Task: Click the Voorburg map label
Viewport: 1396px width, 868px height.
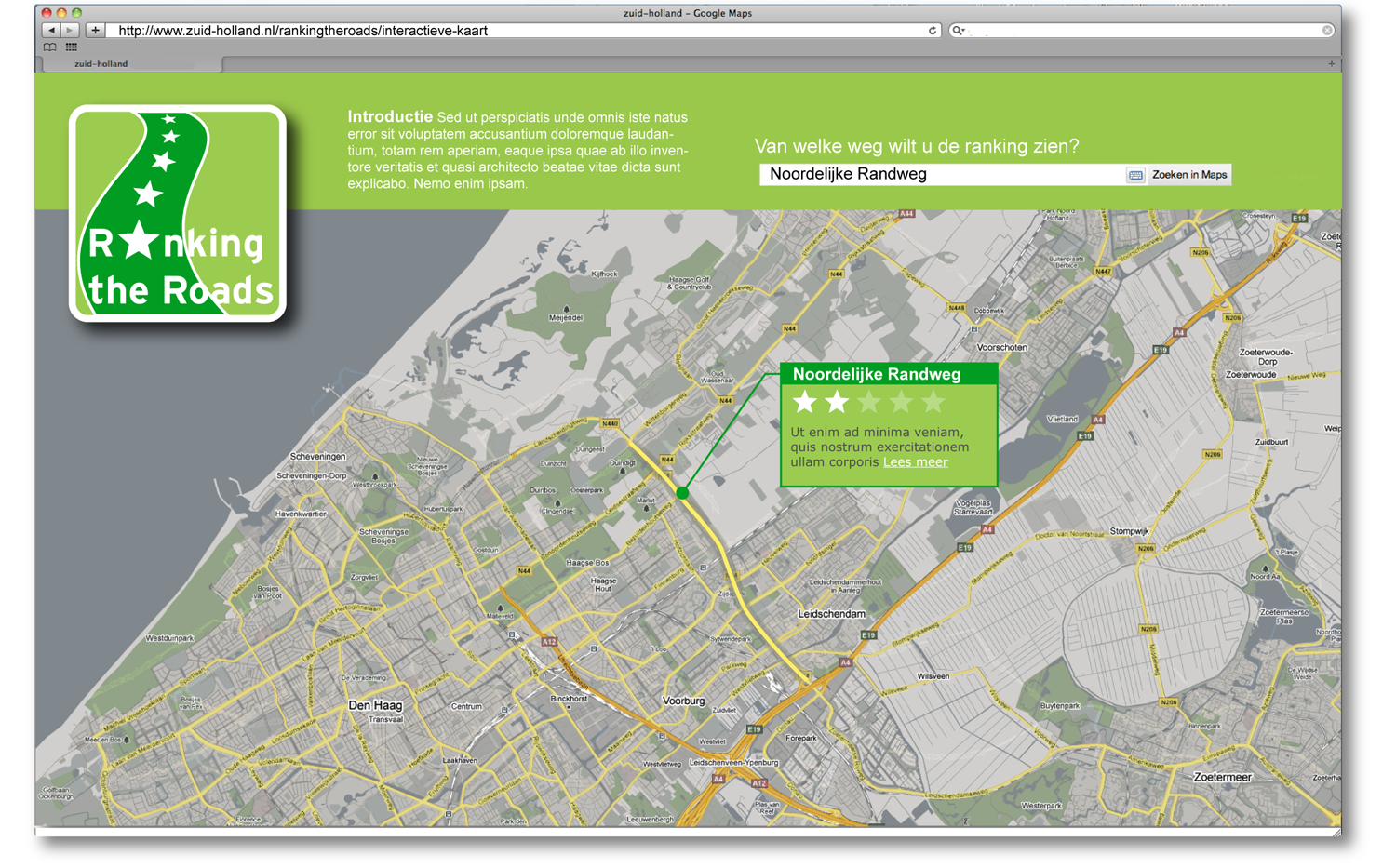Action: [x=684, y=701]
